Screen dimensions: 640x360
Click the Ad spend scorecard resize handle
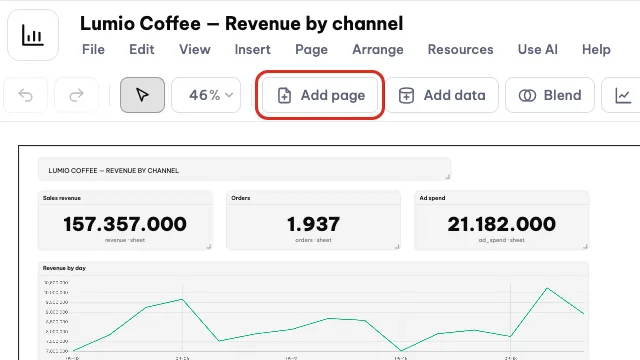[x=585, y=247]
